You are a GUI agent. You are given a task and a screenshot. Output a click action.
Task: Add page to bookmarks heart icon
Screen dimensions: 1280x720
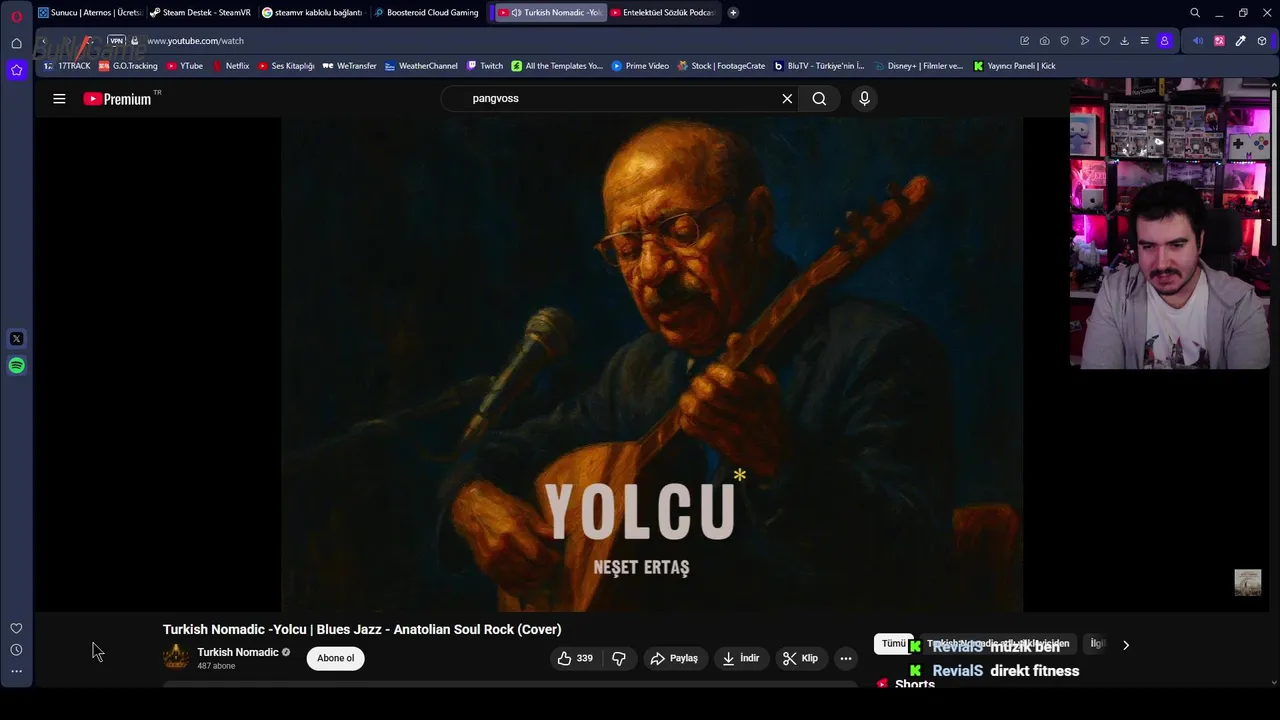point(1104,41)
